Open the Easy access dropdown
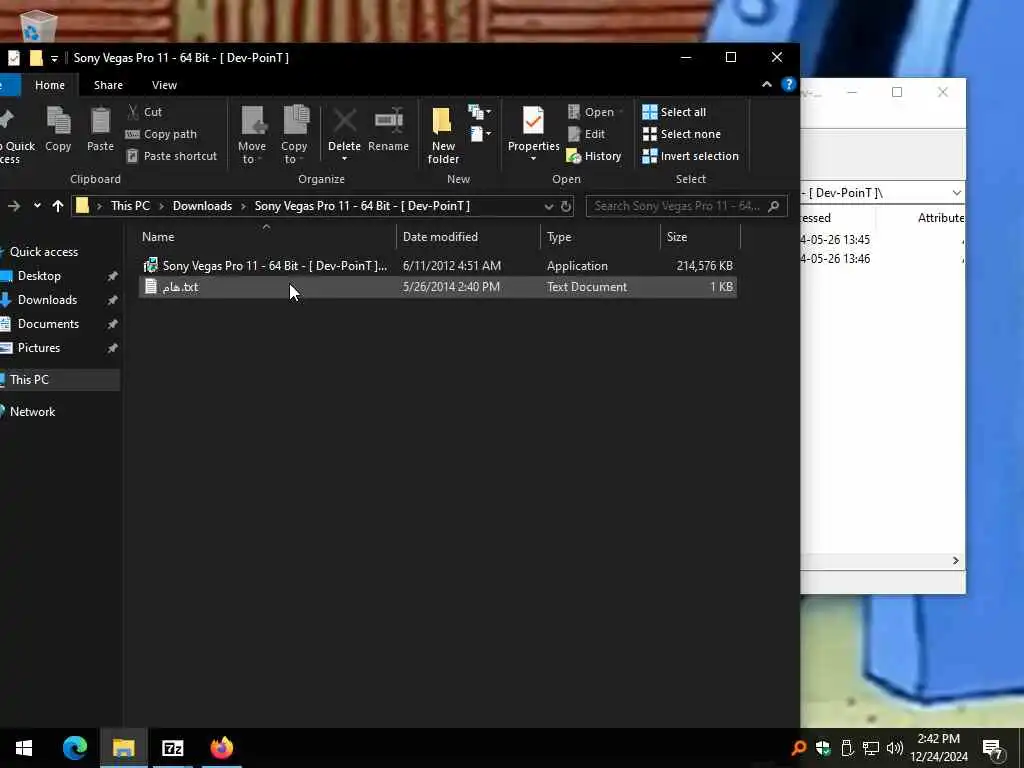This screenshot has height=768, width=1024. pos(479,134)
